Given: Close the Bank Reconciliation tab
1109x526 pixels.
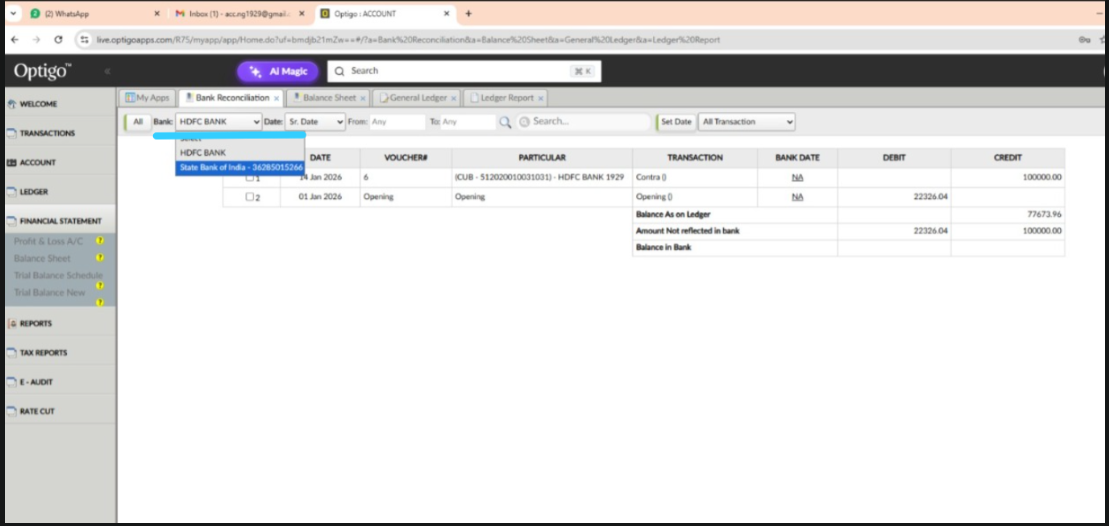Looking at the screenshot, I should pos(276,98).
